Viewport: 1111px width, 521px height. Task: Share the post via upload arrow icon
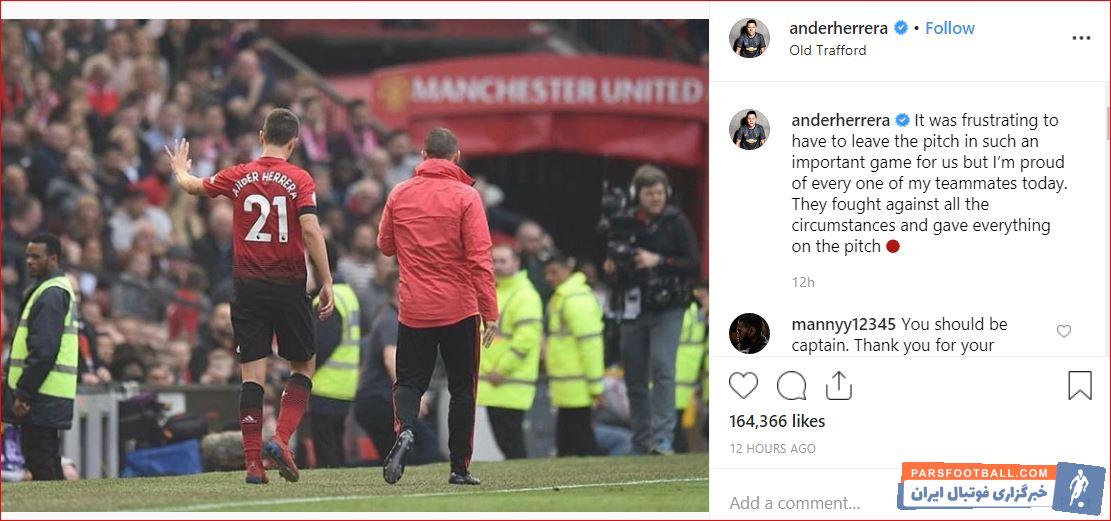pyautogui.click(x=838, y=386)
